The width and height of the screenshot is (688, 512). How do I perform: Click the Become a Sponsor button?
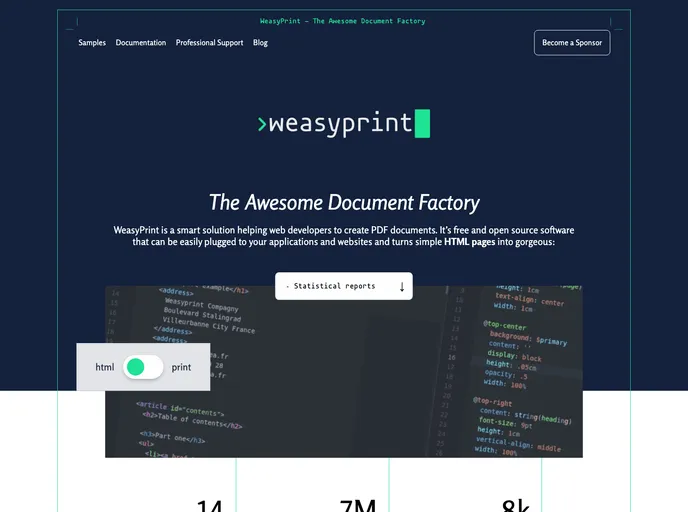pyautogui.click(x=572, y=43)
